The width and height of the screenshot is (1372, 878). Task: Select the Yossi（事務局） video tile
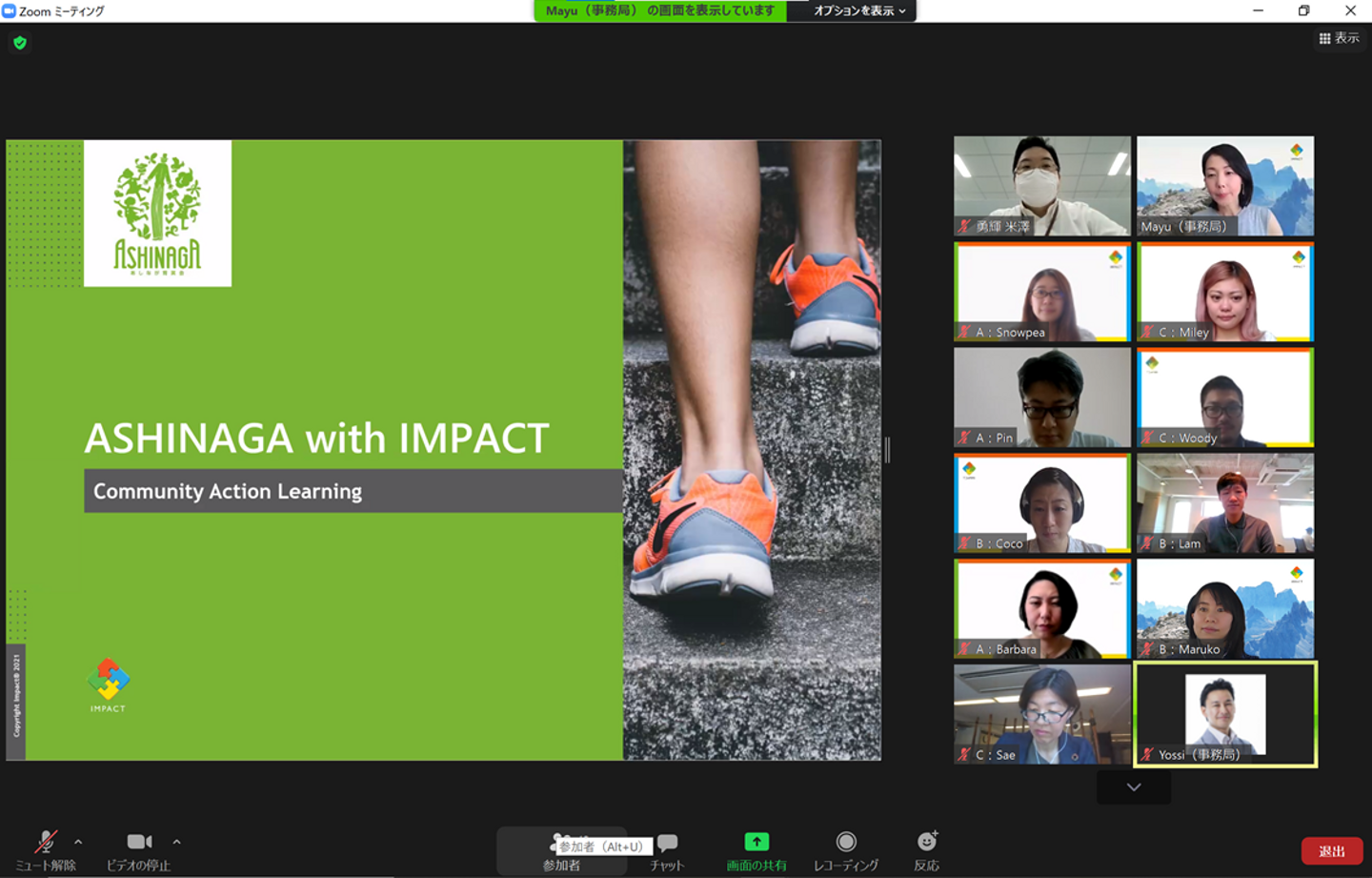coord(1225,715)
